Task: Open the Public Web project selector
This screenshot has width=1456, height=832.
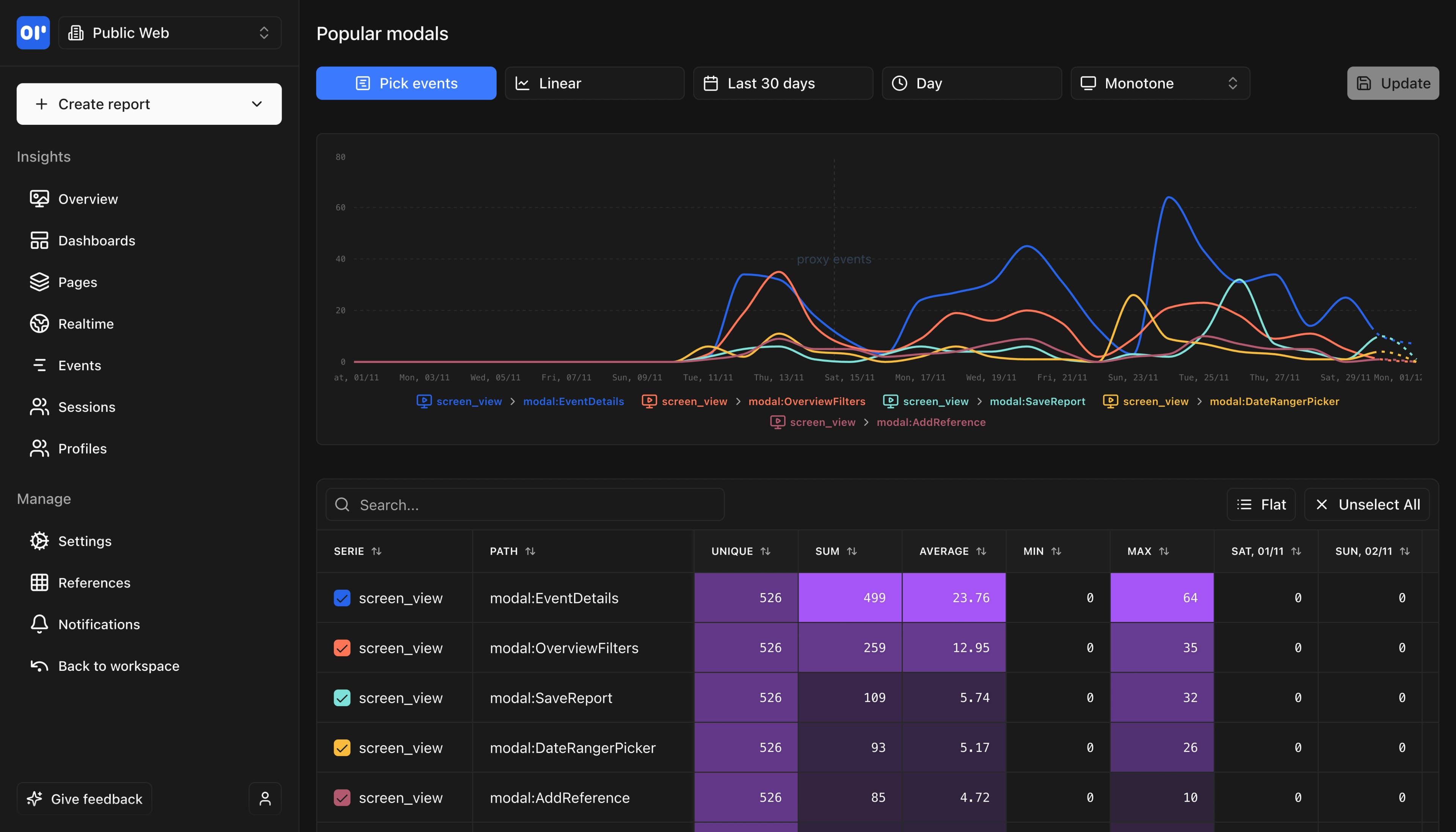Action: [169, 33]
